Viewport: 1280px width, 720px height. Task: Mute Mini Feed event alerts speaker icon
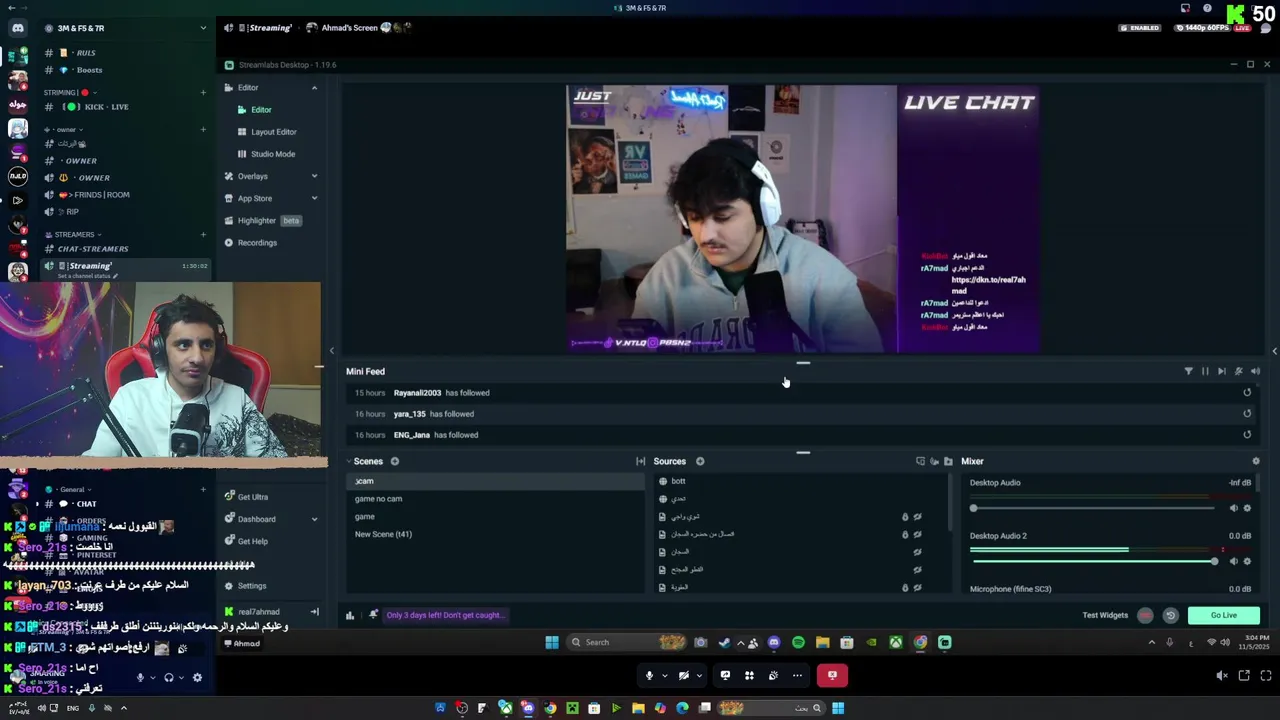tap(1255, 371)
